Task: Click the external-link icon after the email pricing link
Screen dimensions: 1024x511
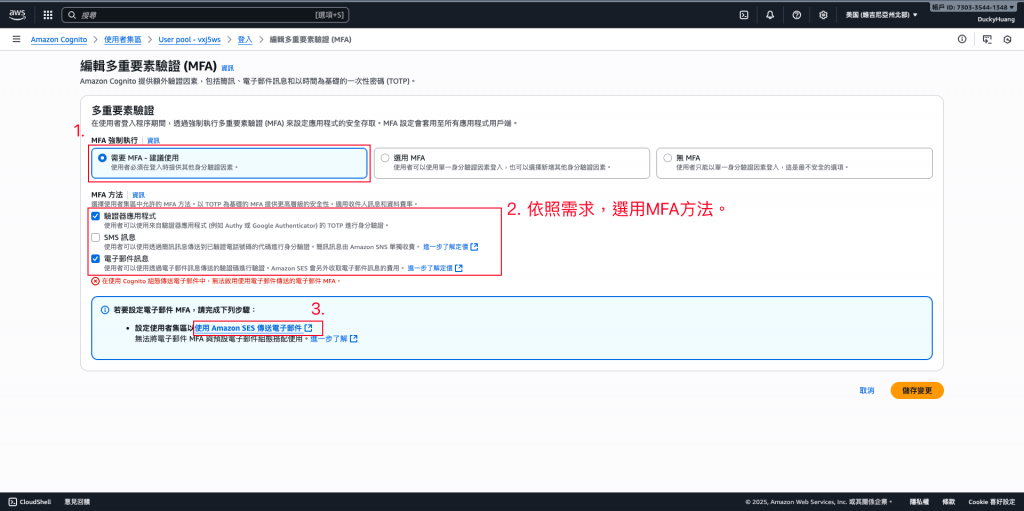Action: 459,268
